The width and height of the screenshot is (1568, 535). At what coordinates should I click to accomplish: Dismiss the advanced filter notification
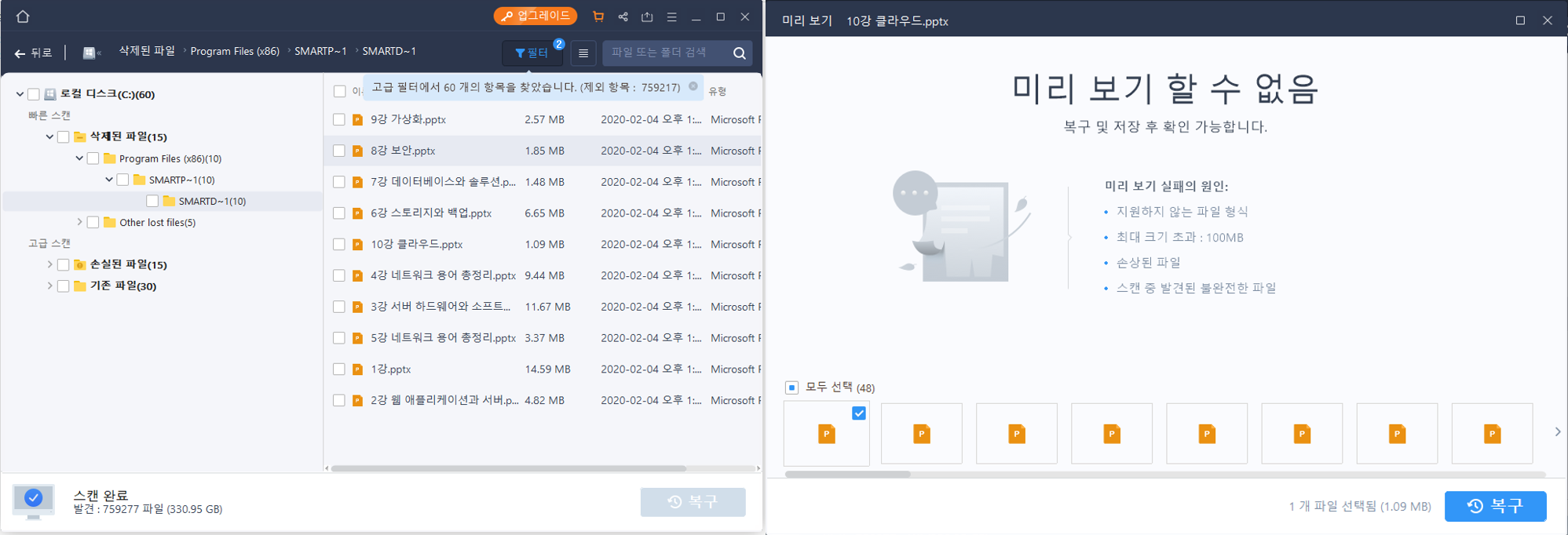click(x=693, y=86)
